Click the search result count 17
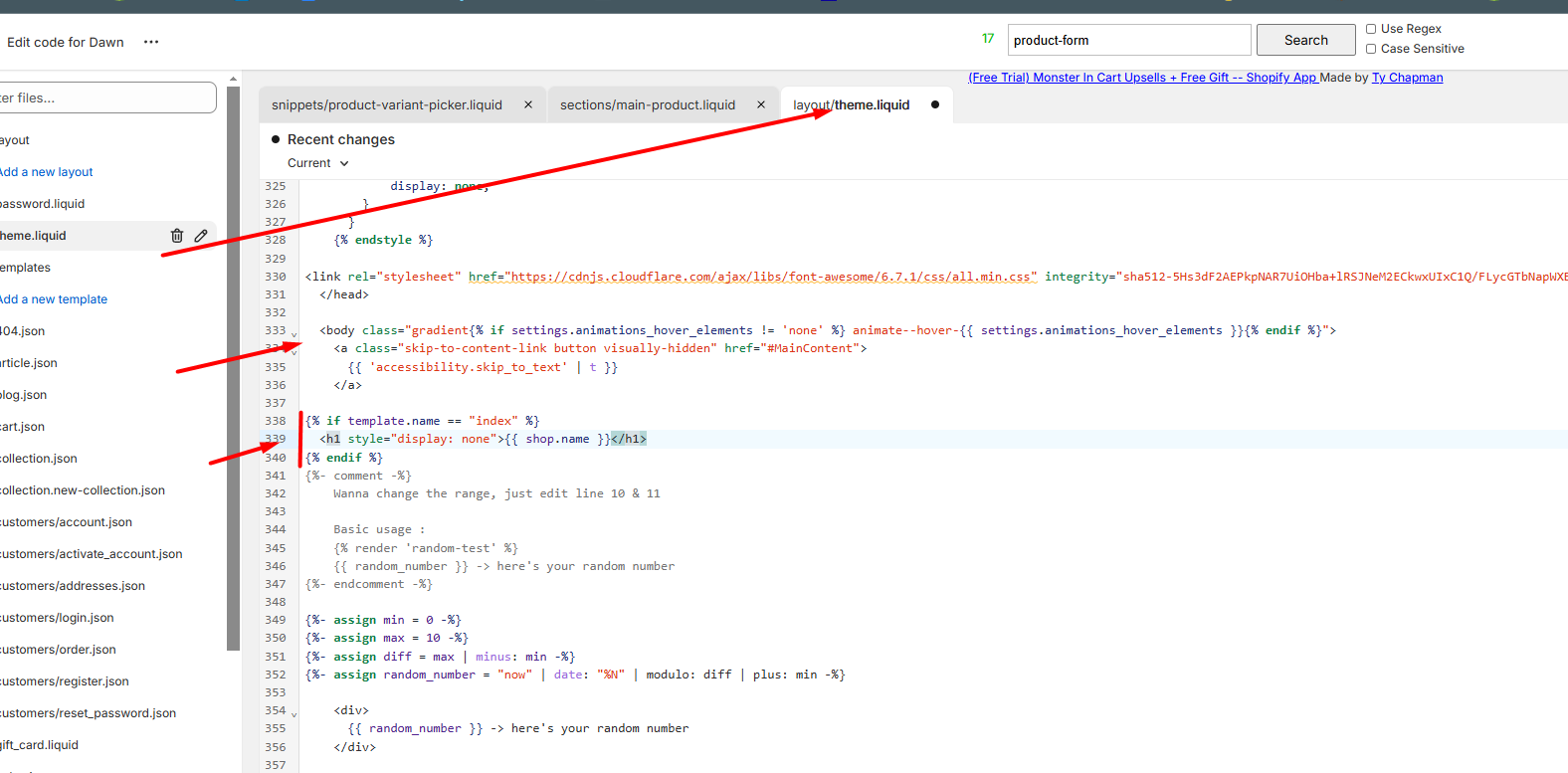The width and height of the screenshot is (1568, 773). click(988, 39)
